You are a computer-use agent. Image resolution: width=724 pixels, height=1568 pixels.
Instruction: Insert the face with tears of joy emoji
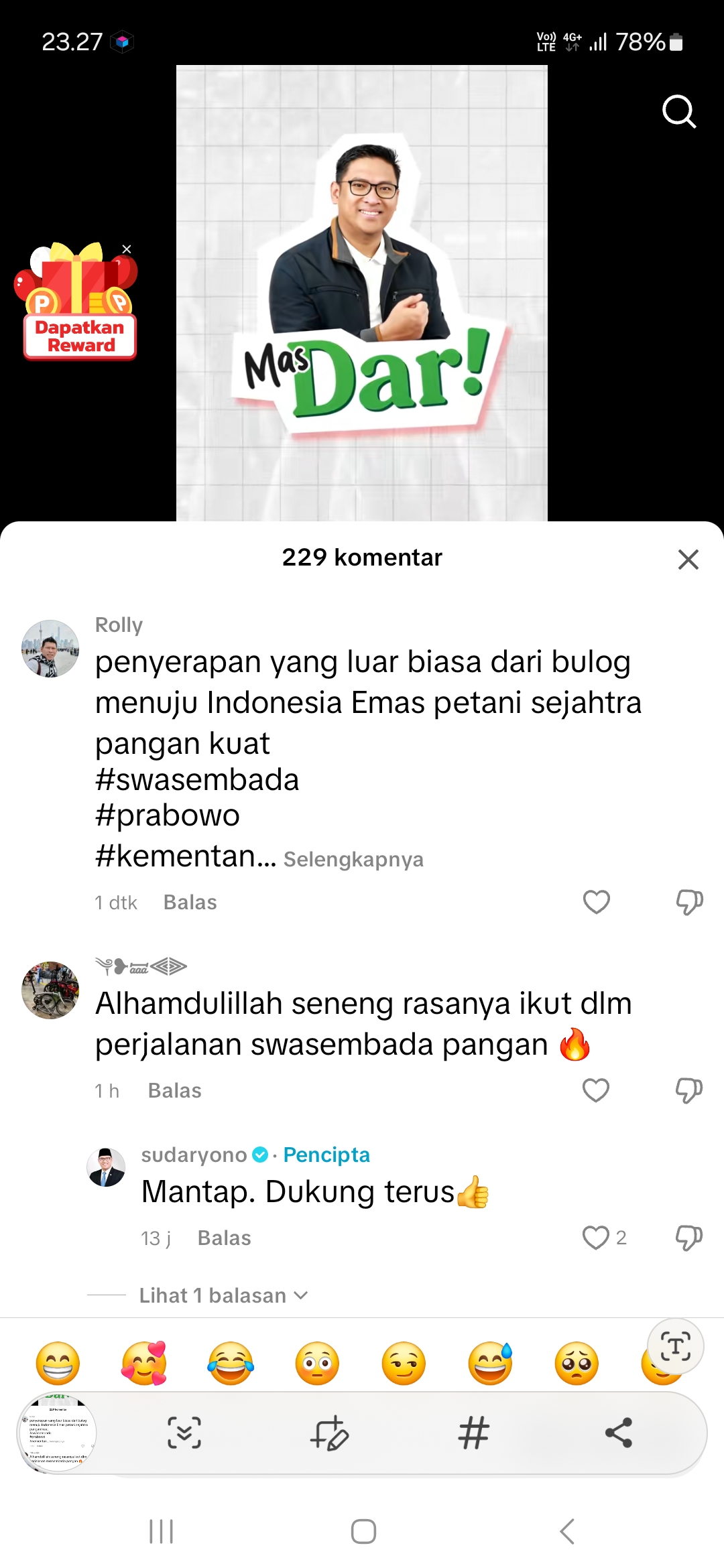(231, 1364)
